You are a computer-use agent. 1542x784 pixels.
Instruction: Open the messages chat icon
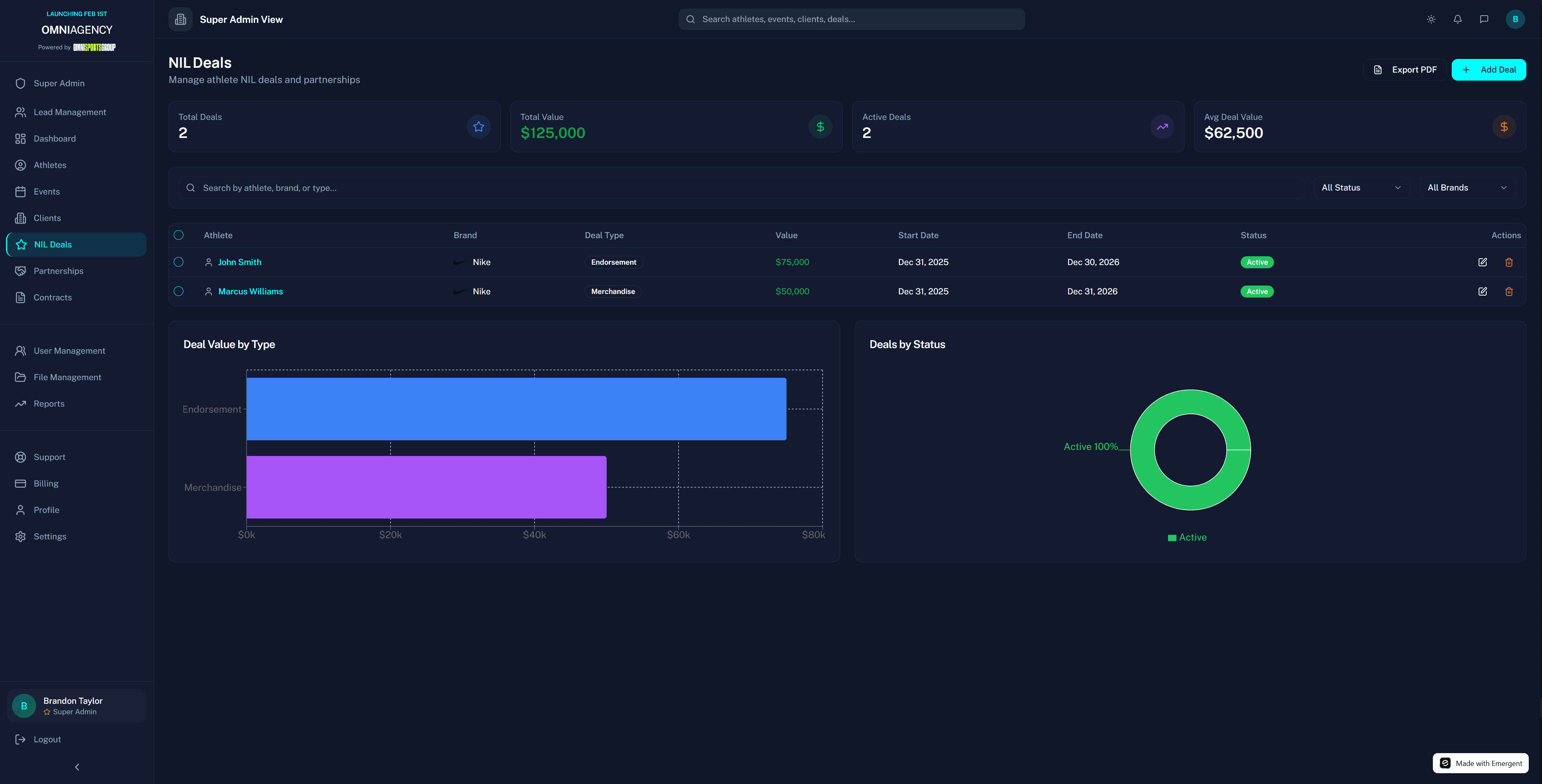(1484, 19)
